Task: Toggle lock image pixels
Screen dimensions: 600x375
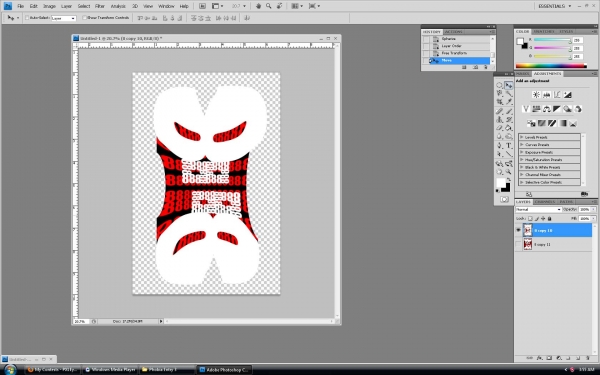Action: click(536, 218)
